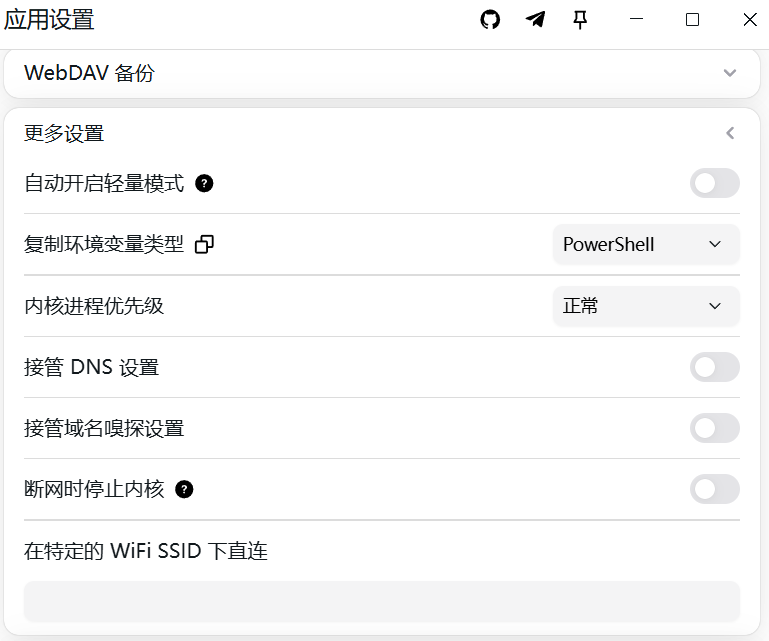Collapse the 更多设置 section chevron
This screenshot has width=769, height=641.
[x=730, y=133]
